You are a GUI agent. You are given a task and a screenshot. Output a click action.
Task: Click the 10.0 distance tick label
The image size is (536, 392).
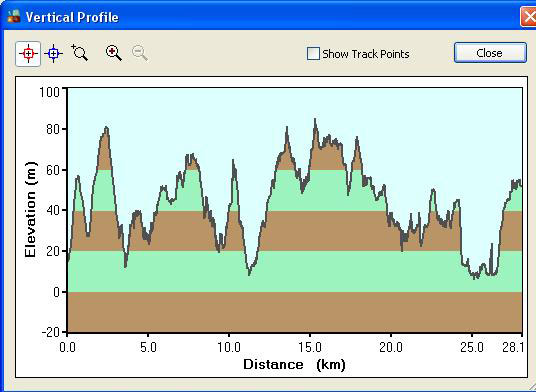[x=229, y=347]
